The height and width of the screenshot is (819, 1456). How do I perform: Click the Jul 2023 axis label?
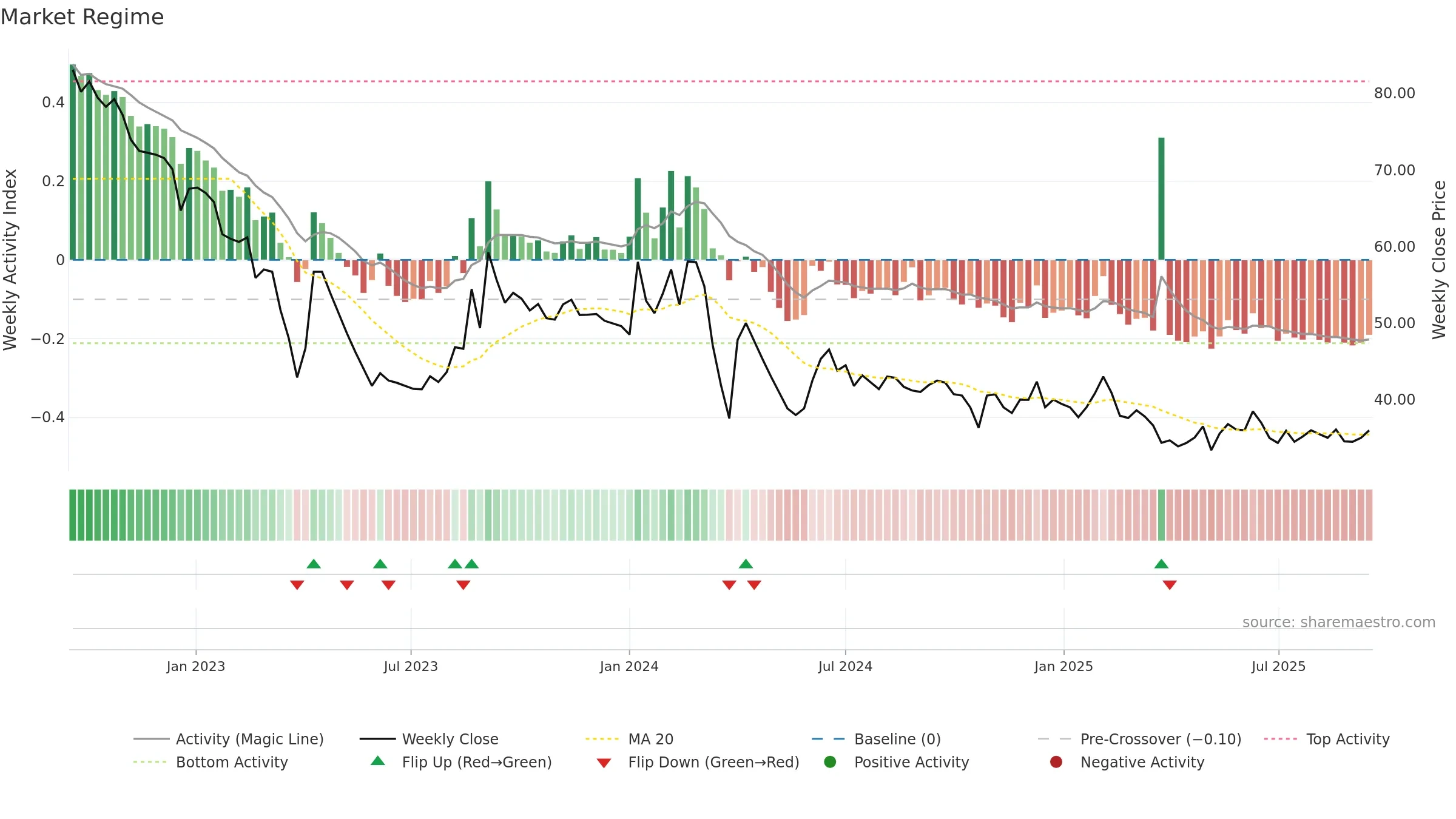[x=411, y=666]
